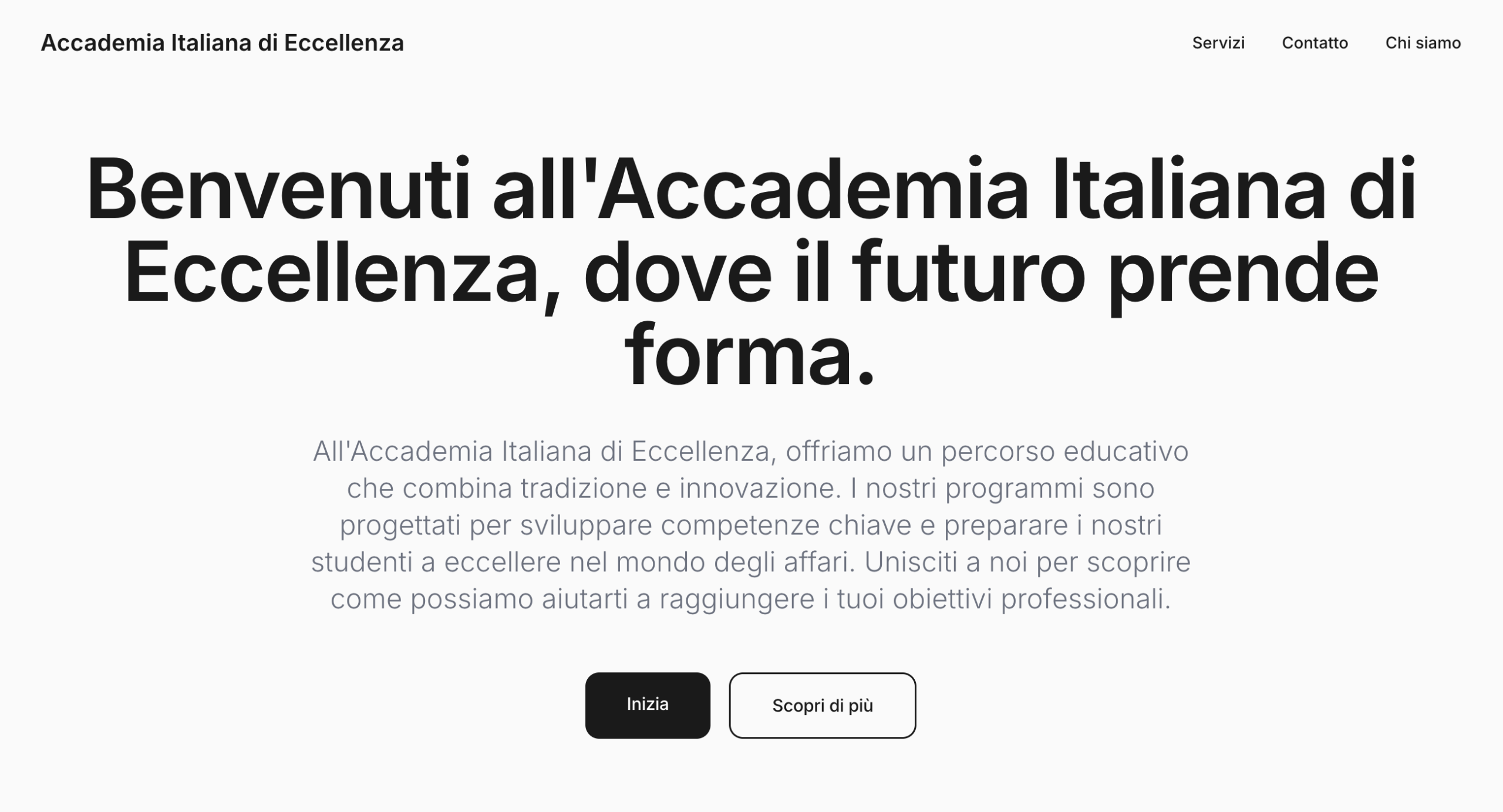Click the word Benvenuti in the headline
This screenshot has height=812, width=1503.
(x=278, y=189)
